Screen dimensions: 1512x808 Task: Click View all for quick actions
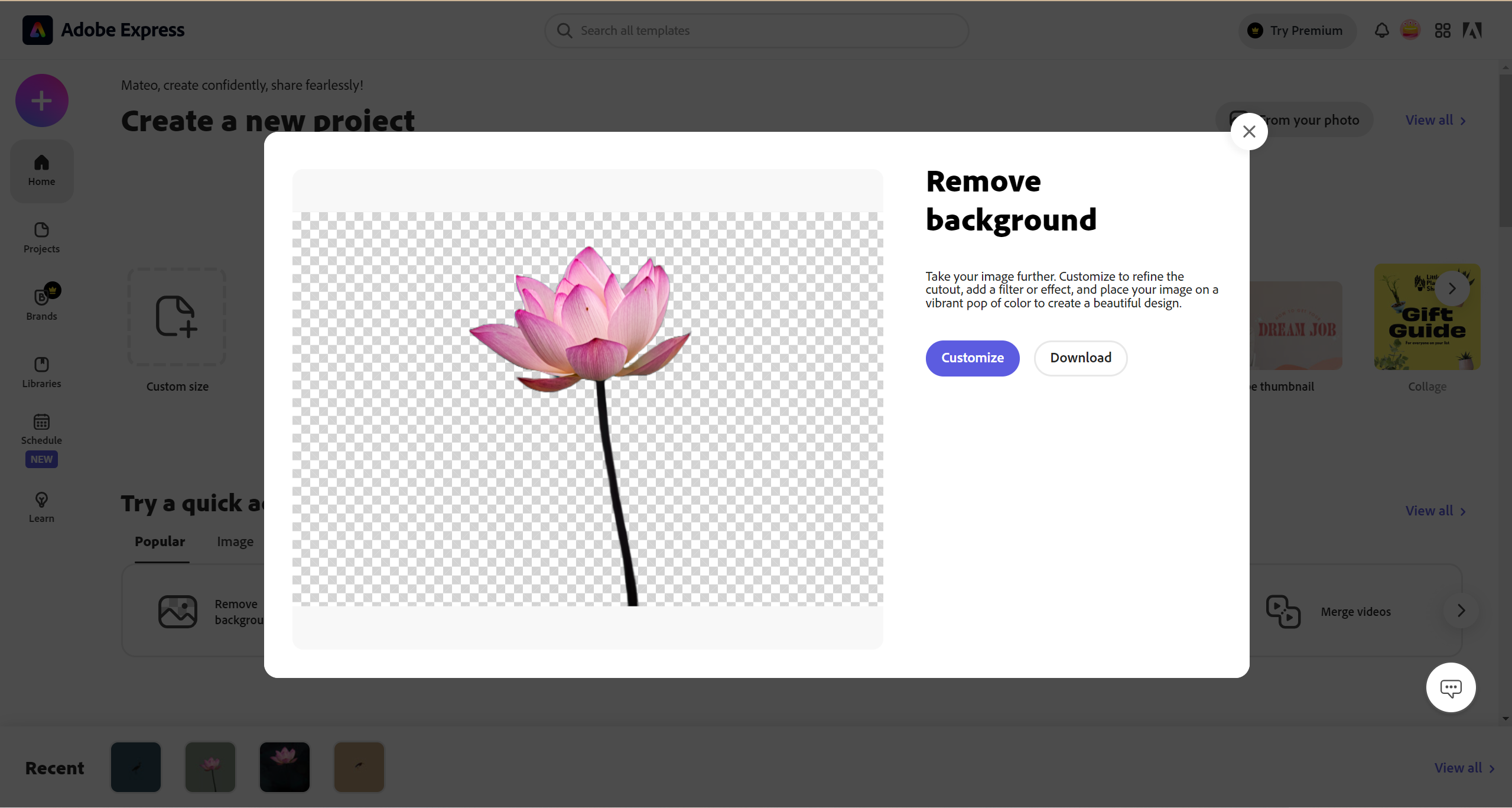click(1436, 511)
